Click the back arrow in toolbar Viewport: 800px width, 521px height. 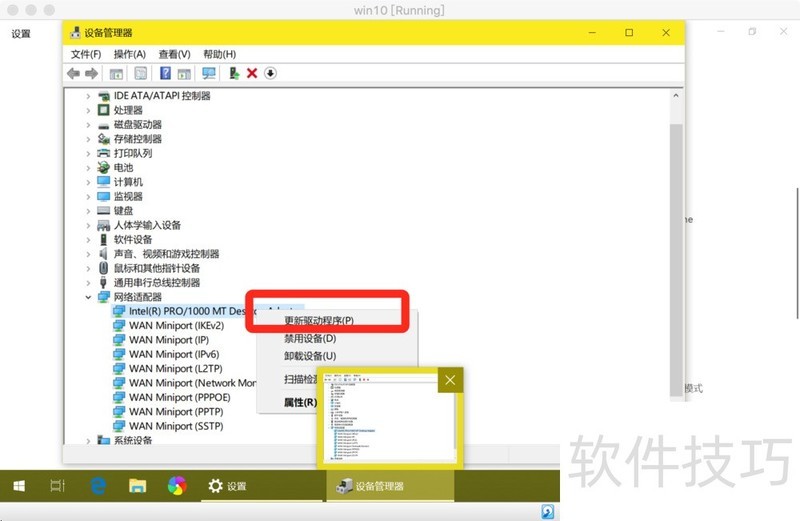(73, 73)
